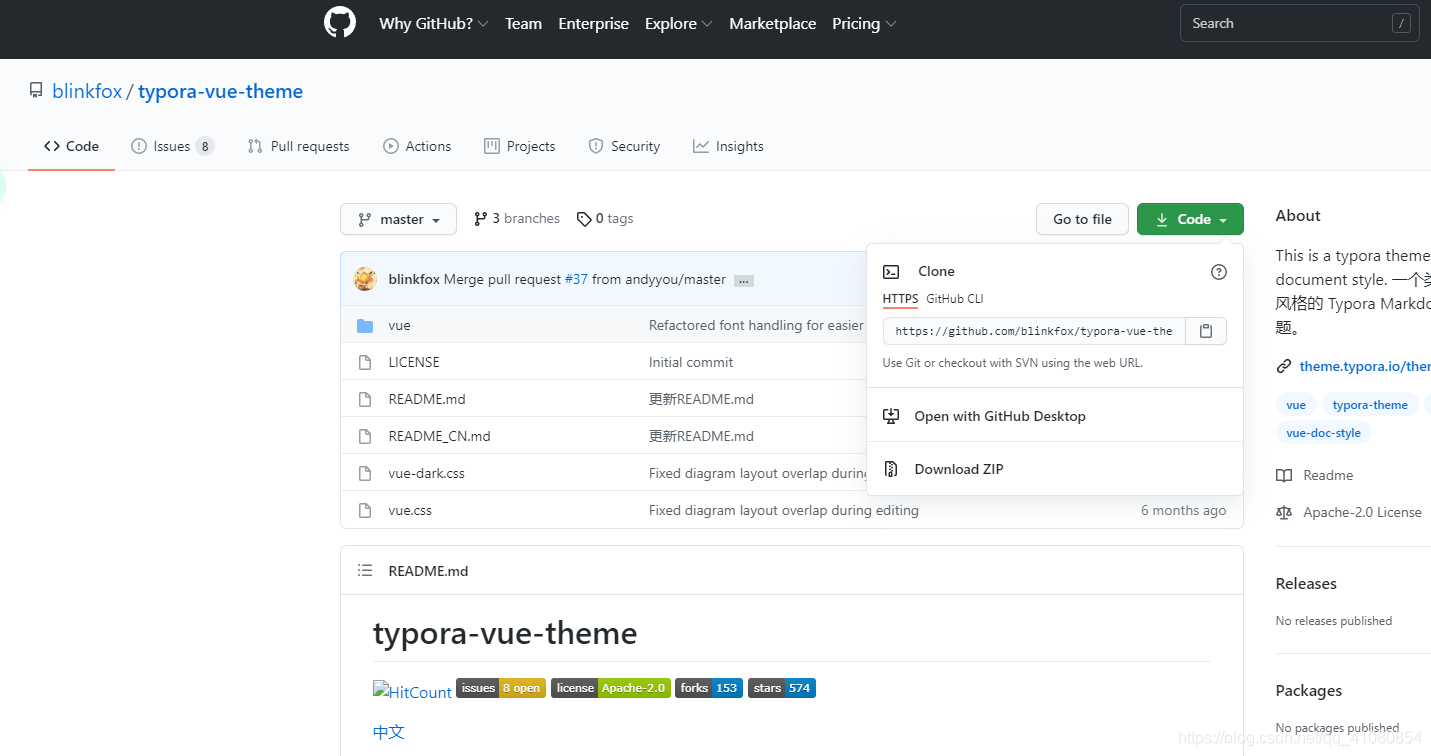Image resolution: width=1431 pixels, height=756 pixels.
Task: Open the Actions tab
Action: [x=417, y=146]
